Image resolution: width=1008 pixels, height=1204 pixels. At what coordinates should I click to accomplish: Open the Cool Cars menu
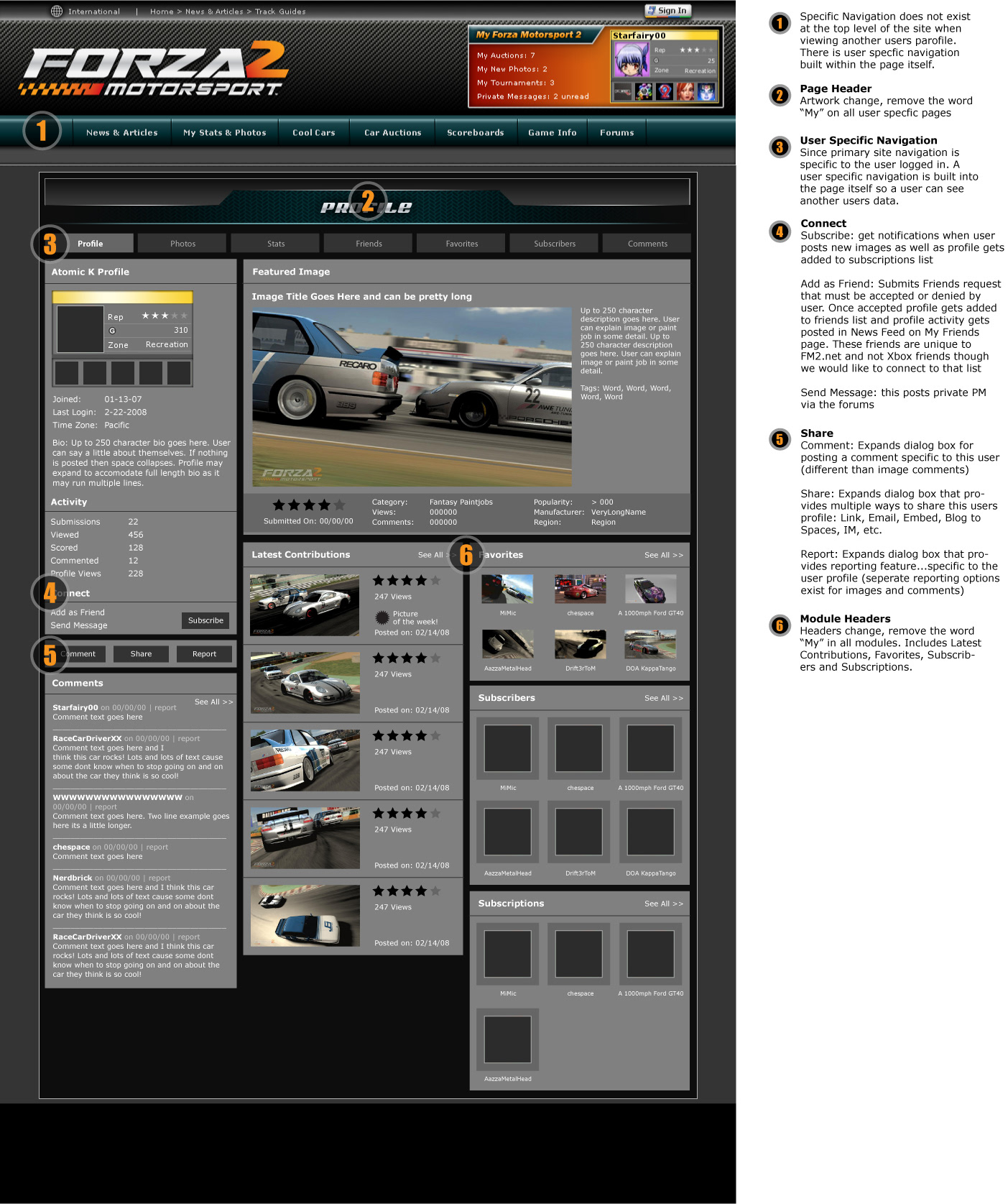tap(313, 133)
